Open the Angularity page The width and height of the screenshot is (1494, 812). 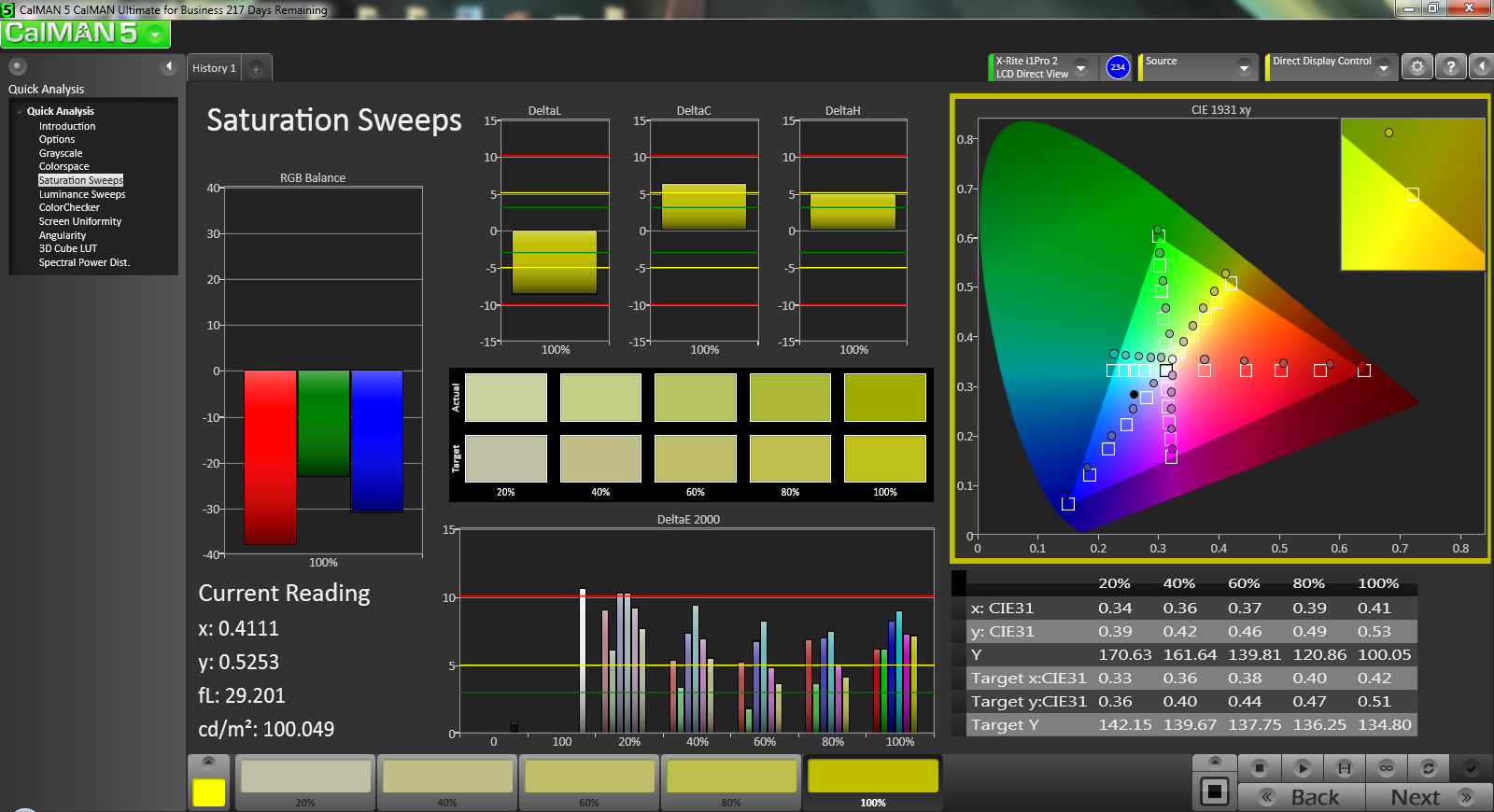coord(63,235)
